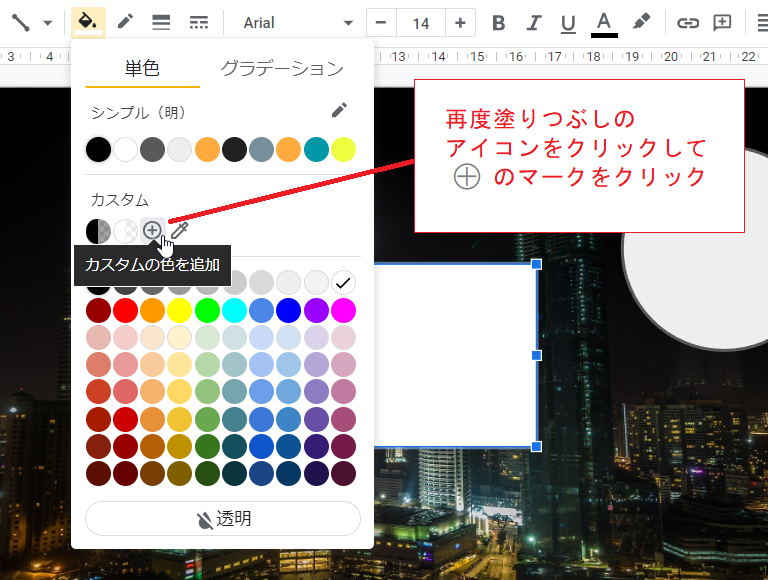
Task: Select the orange color swatch
Action: coord(152,311)
